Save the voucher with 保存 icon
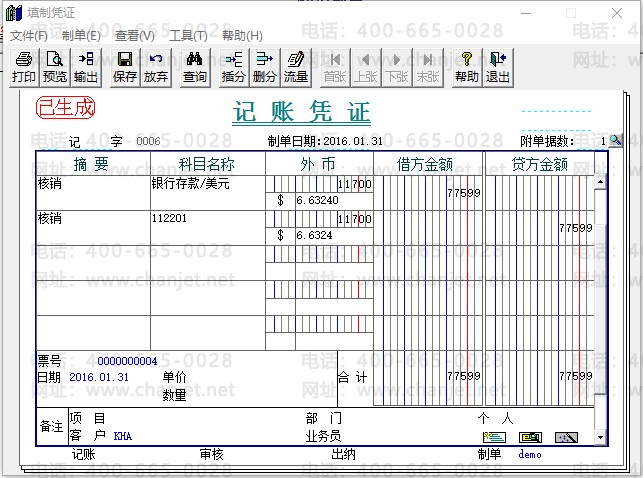This screenshot has height=478, width=643. (125, 67)
